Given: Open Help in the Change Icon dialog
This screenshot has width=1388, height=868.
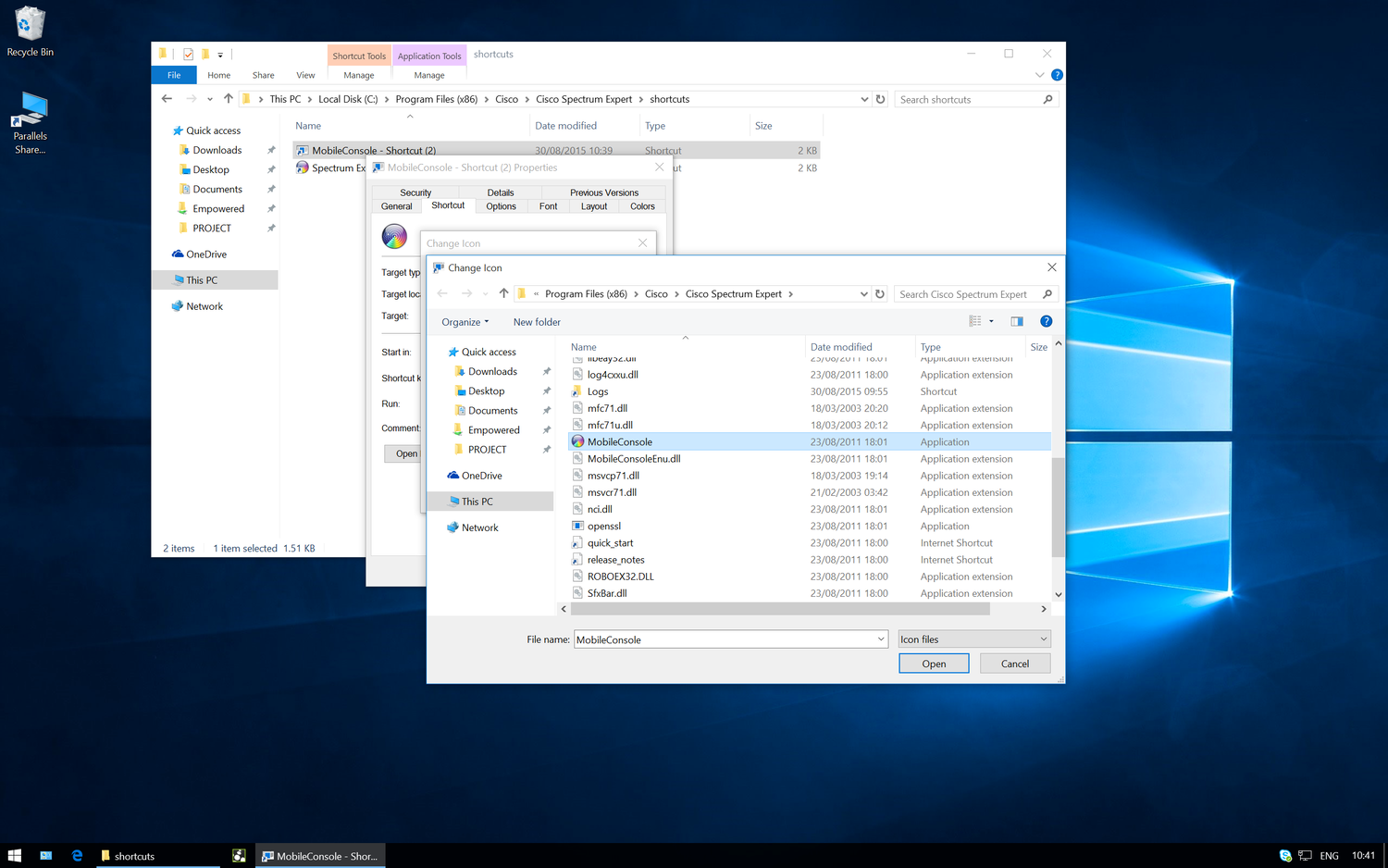Looking at the screenshot, I should (x=1046, y=321).
